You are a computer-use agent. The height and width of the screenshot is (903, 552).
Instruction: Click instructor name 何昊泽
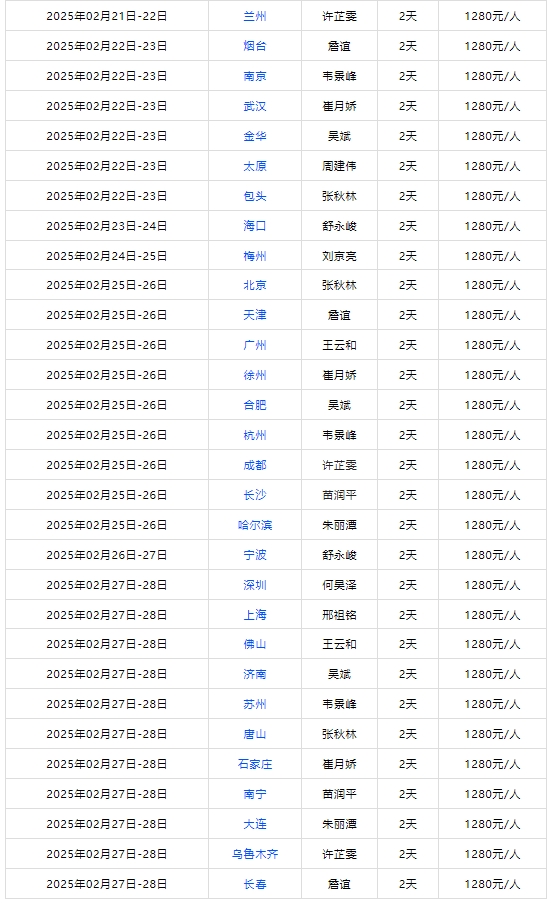pos(339,585)
